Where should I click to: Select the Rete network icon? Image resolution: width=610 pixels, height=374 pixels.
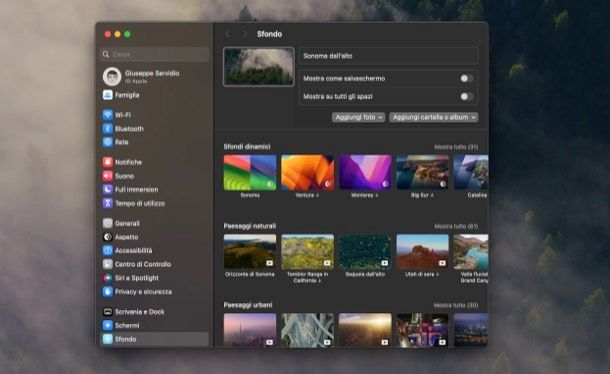click(108, 142)
